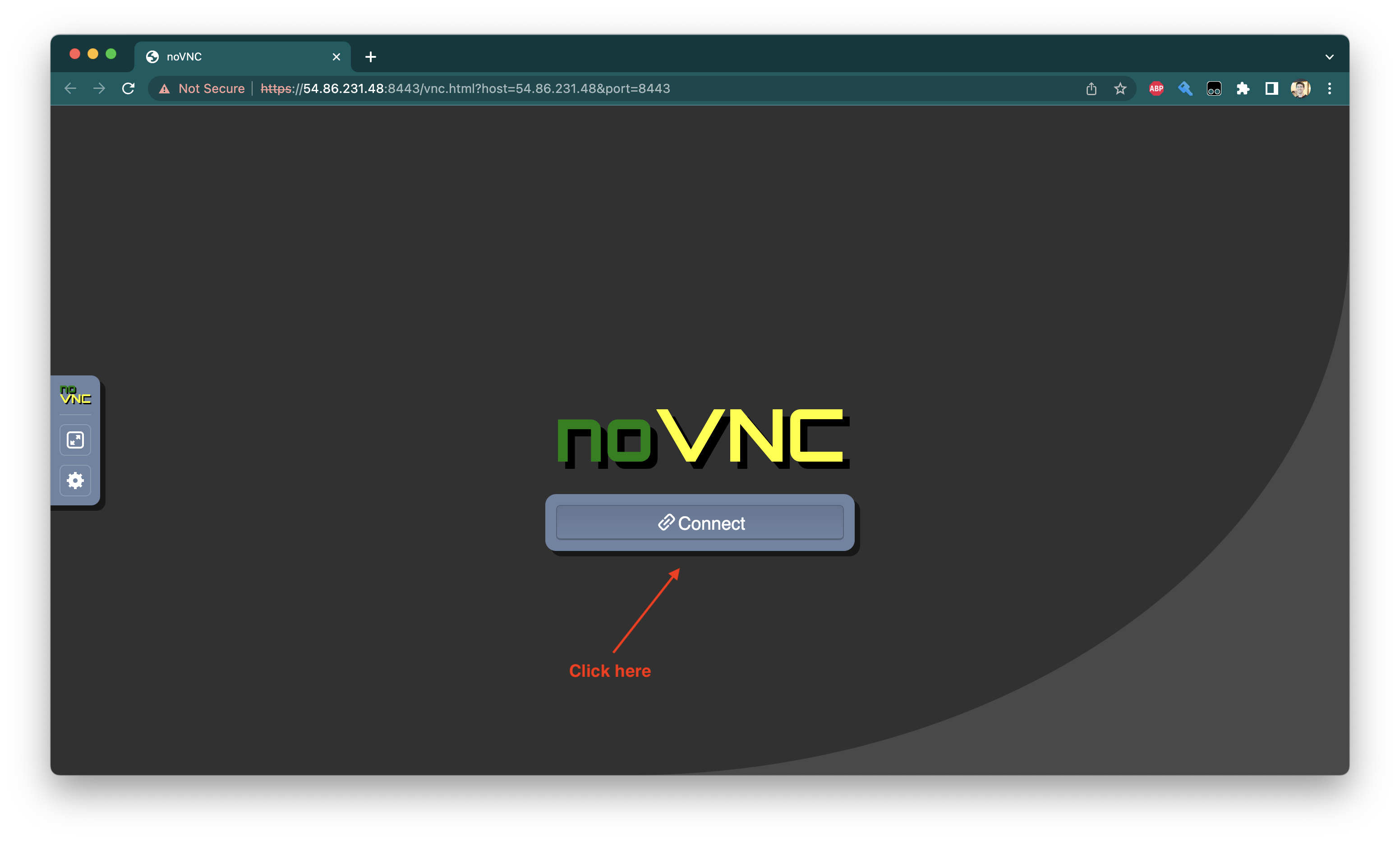Click the Not Secure warning indicator
This screenshot has height=842, width=1400.
(x=202, y=88)
